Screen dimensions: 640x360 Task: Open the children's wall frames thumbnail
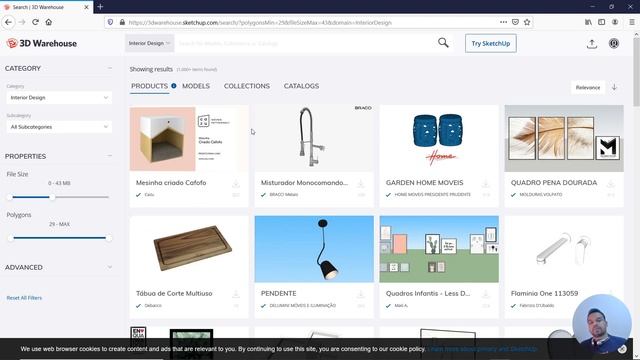coord(439,249)
